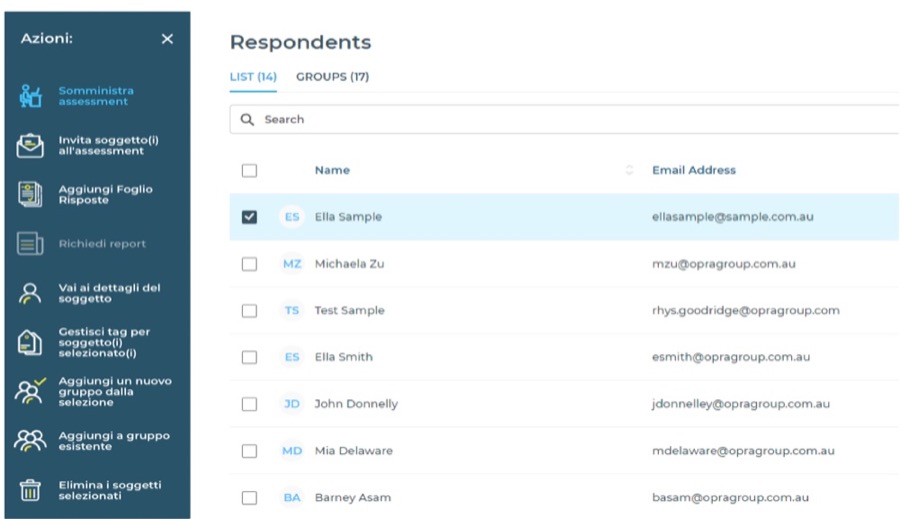Click the ES avatar for Ella Smith
The image size is (900, 519).
coord(292,357)
